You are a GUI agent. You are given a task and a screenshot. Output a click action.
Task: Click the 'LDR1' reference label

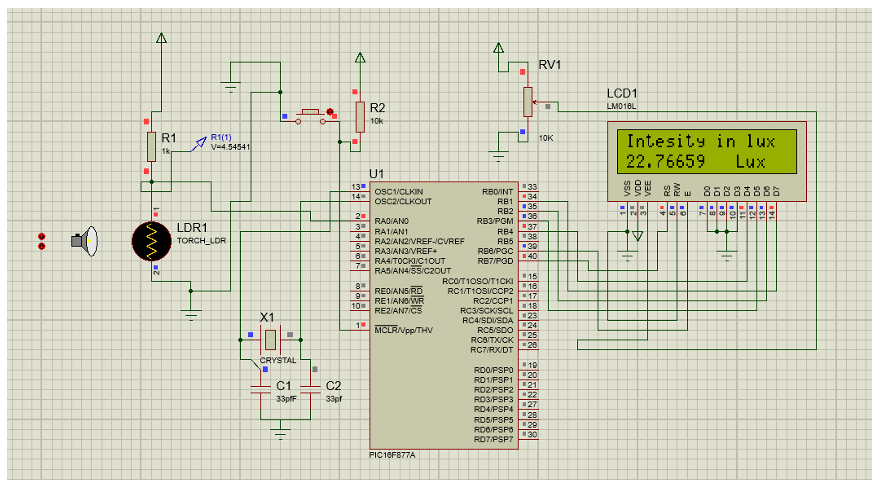pyautogui.click(x=192, y=228)
